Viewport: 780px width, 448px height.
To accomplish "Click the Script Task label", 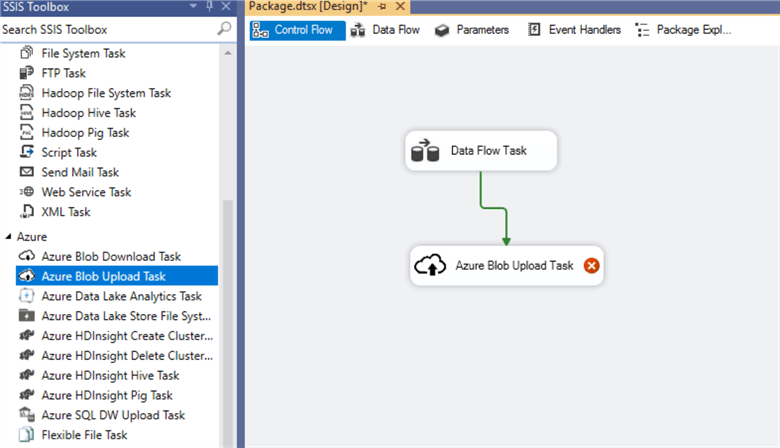I will pos(69,152).
